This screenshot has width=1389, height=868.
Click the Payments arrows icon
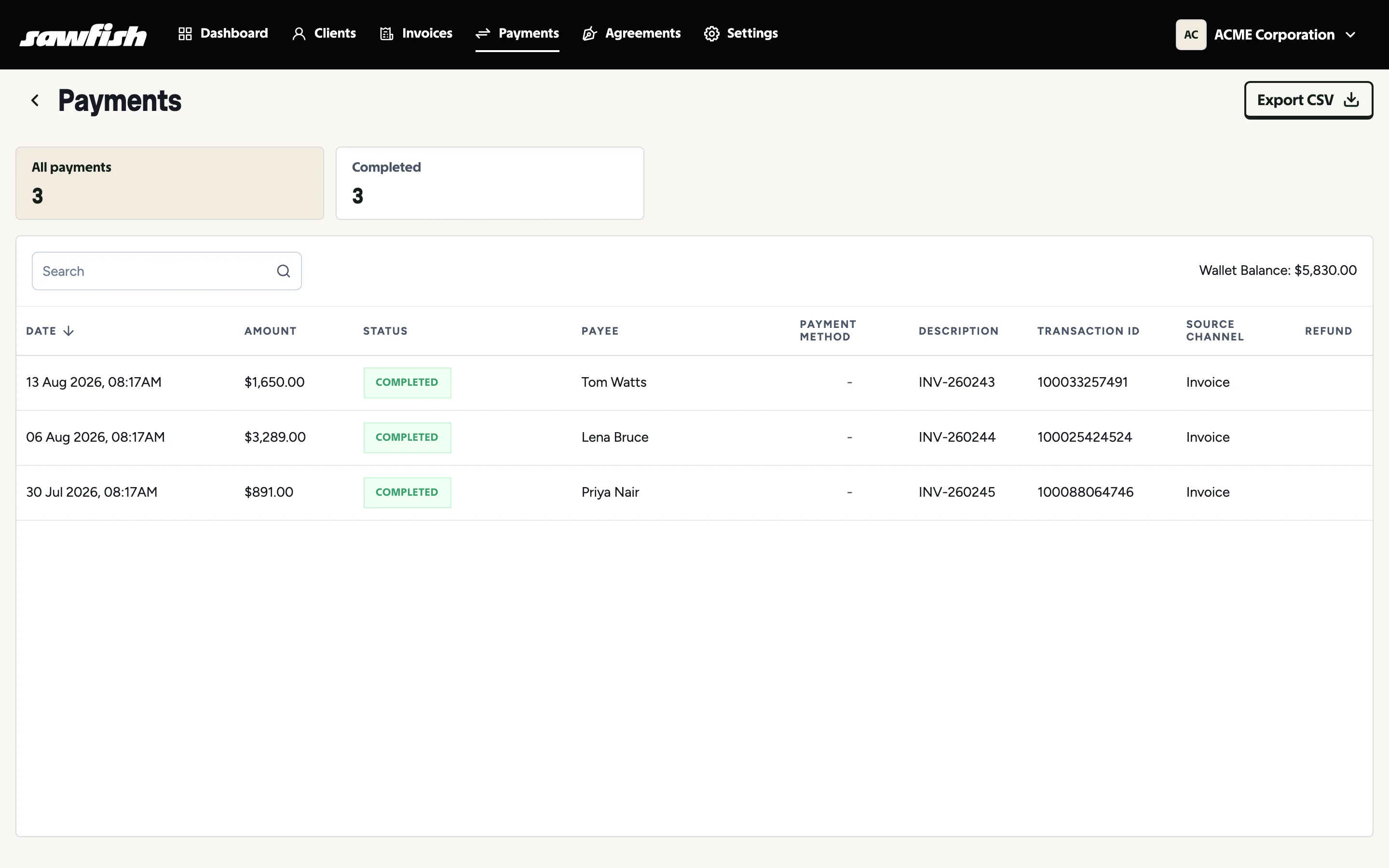click(x=483, y=34)
